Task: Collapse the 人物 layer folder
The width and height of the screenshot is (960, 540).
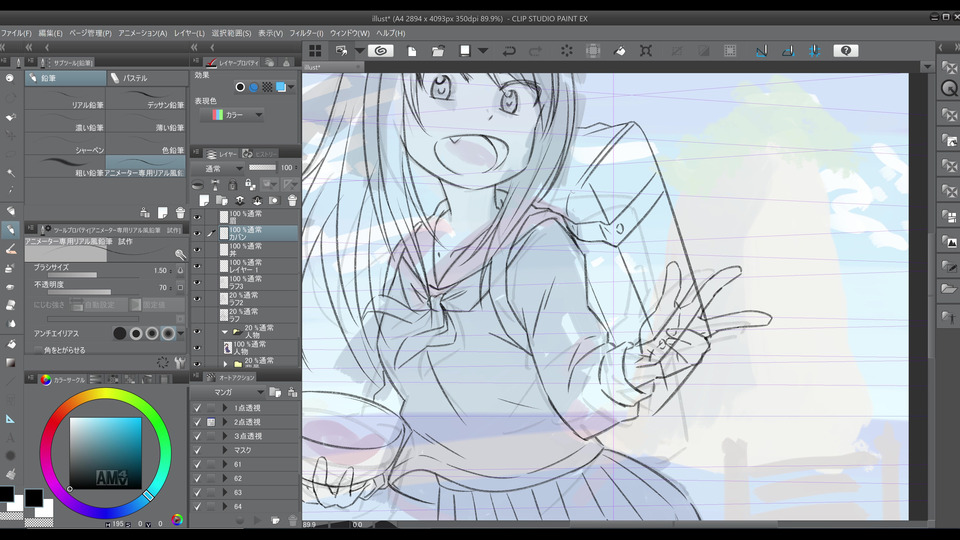Action: coord(225,331)
